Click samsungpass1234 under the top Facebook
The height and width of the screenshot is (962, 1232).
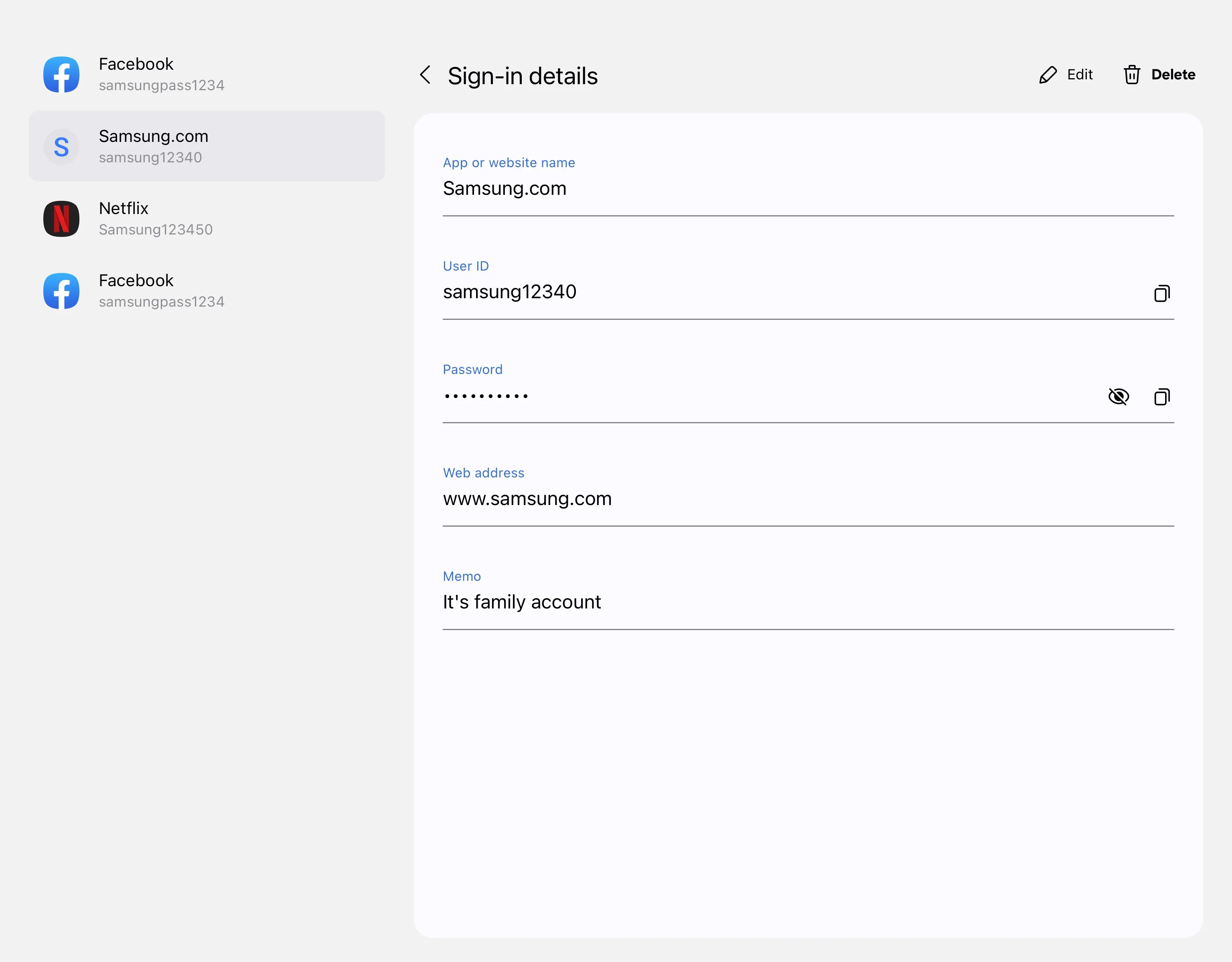(x=161, y=86)
